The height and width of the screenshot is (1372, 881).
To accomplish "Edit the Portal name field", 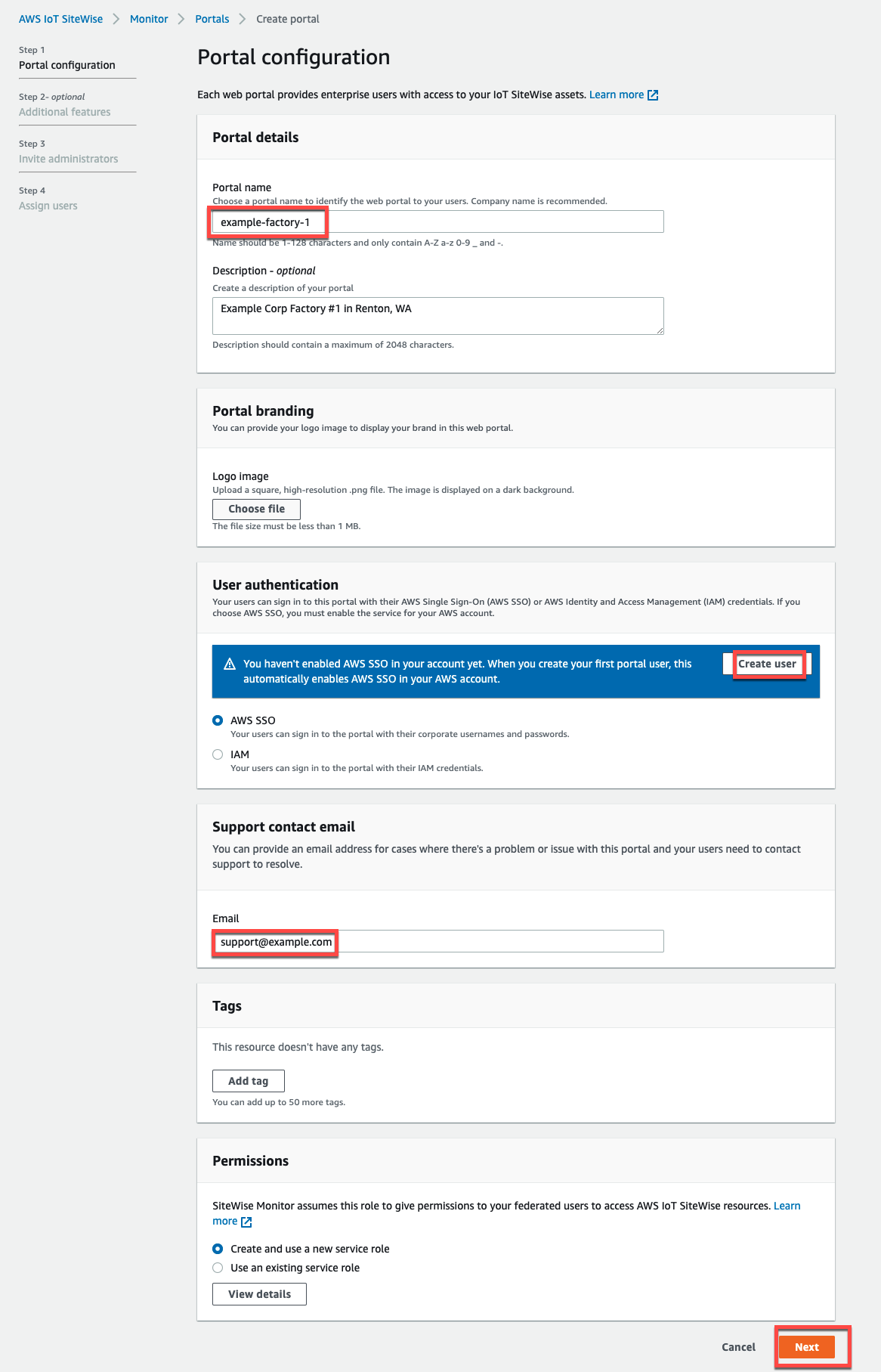I will (438, 221).
